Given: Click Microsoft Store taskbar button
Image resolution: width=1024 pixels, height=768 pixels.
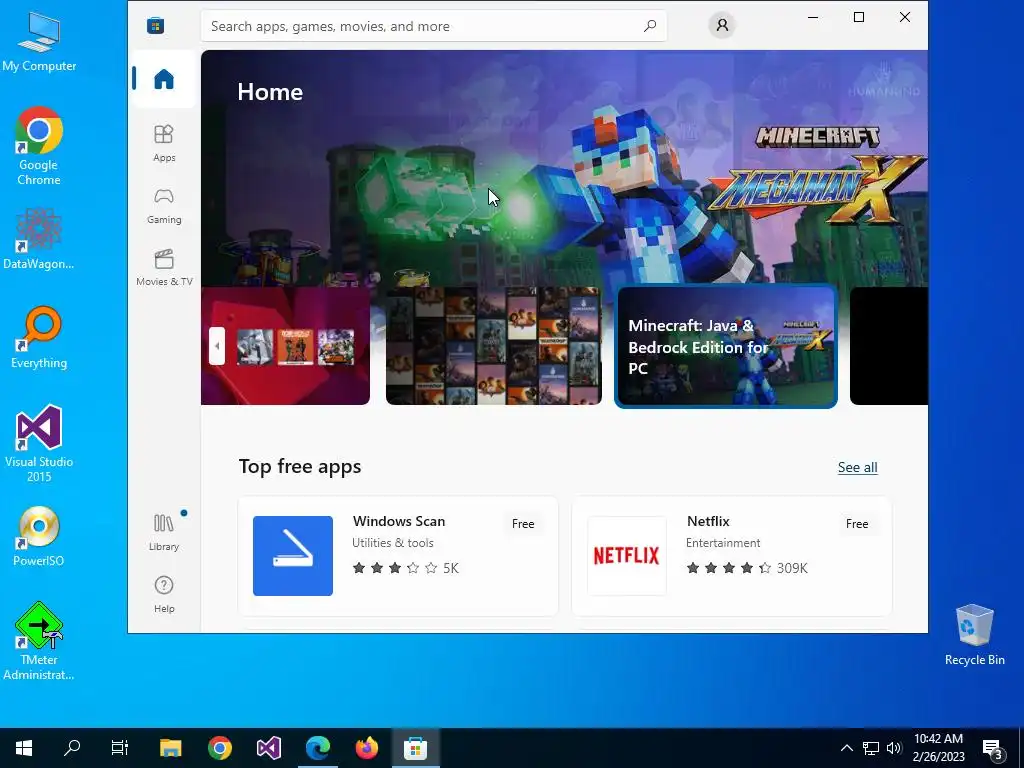Looking at the screenshot, I should click(415, 748).
